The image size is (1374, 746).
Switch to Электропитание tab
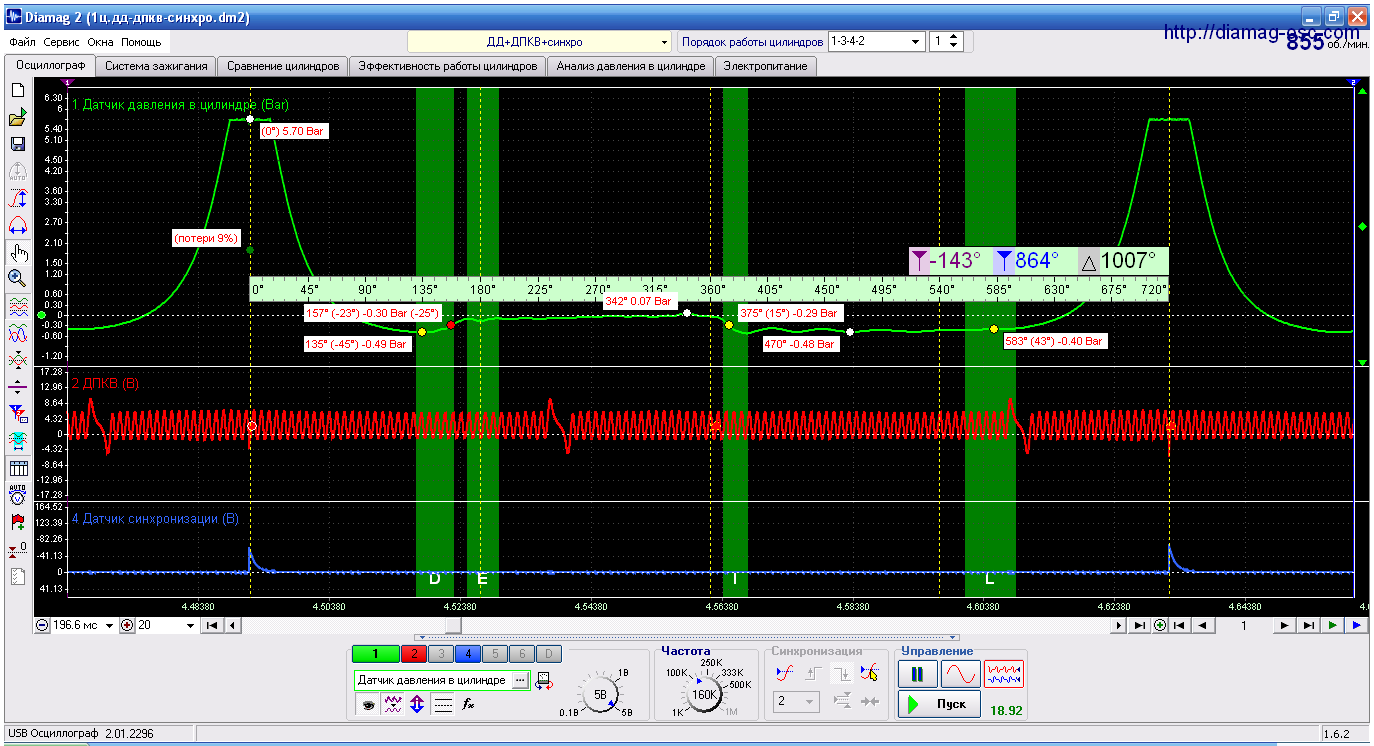[766, 66]
